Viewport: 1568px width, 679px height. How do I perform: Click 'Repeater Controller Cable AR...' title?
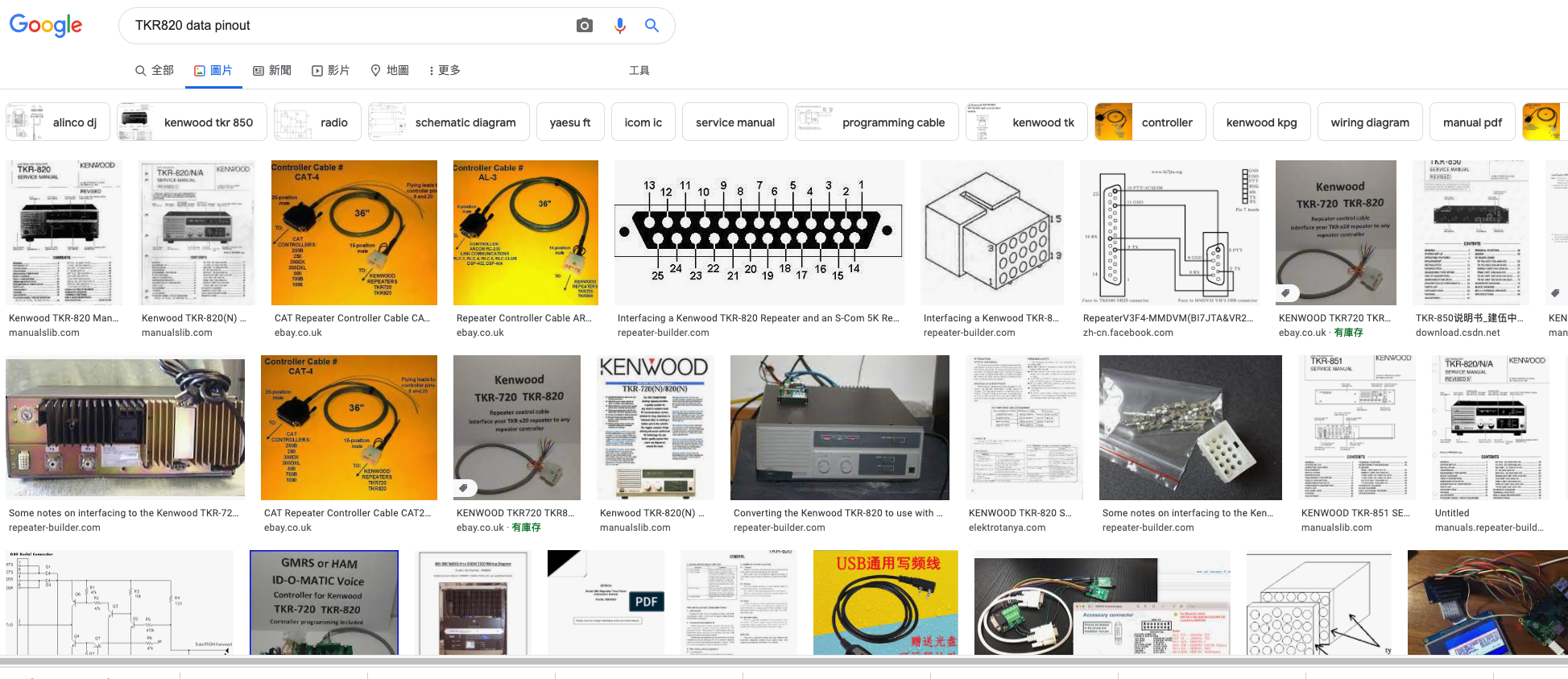tap(524, 318)
